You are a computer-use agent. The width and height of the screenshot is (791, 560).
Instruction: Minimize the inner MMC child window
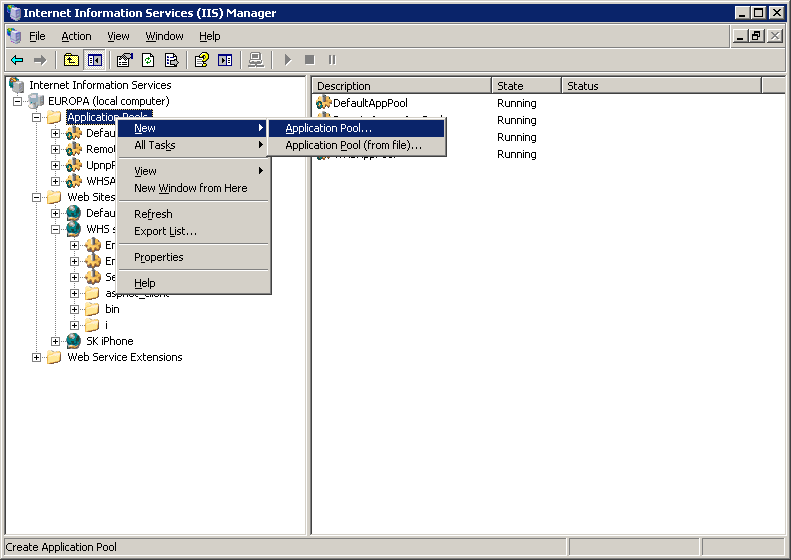point(740,36)
